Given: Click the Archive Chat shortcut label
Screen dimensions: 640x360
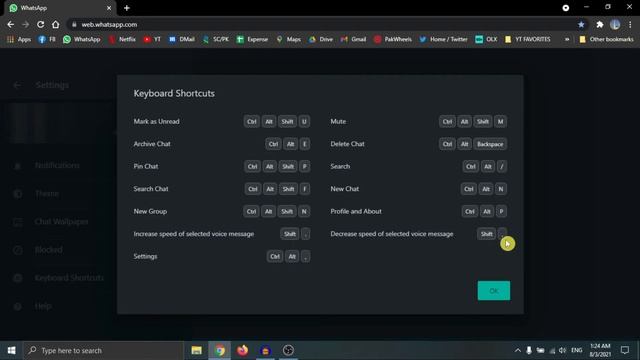Looking at the screenshot, I should (x=152, y=144).
